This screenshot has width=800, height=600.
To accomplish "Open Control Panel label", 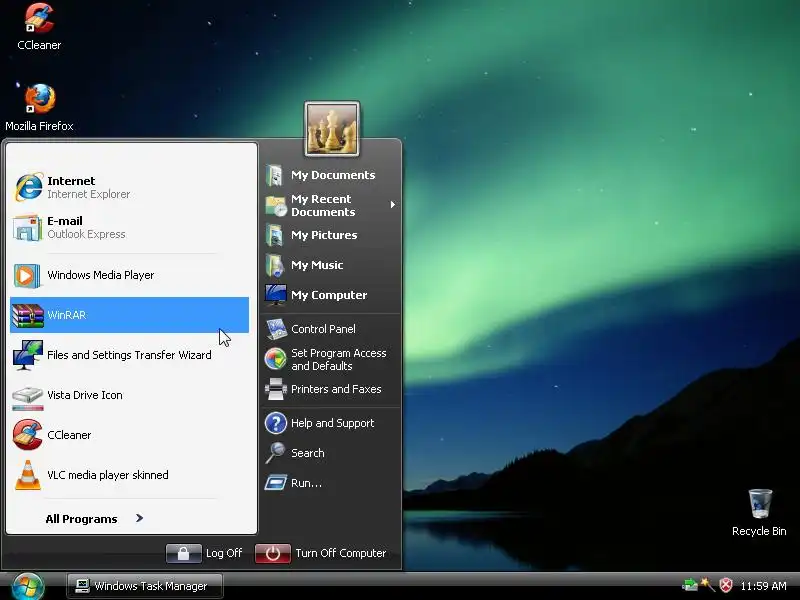I will click(323, 329).
